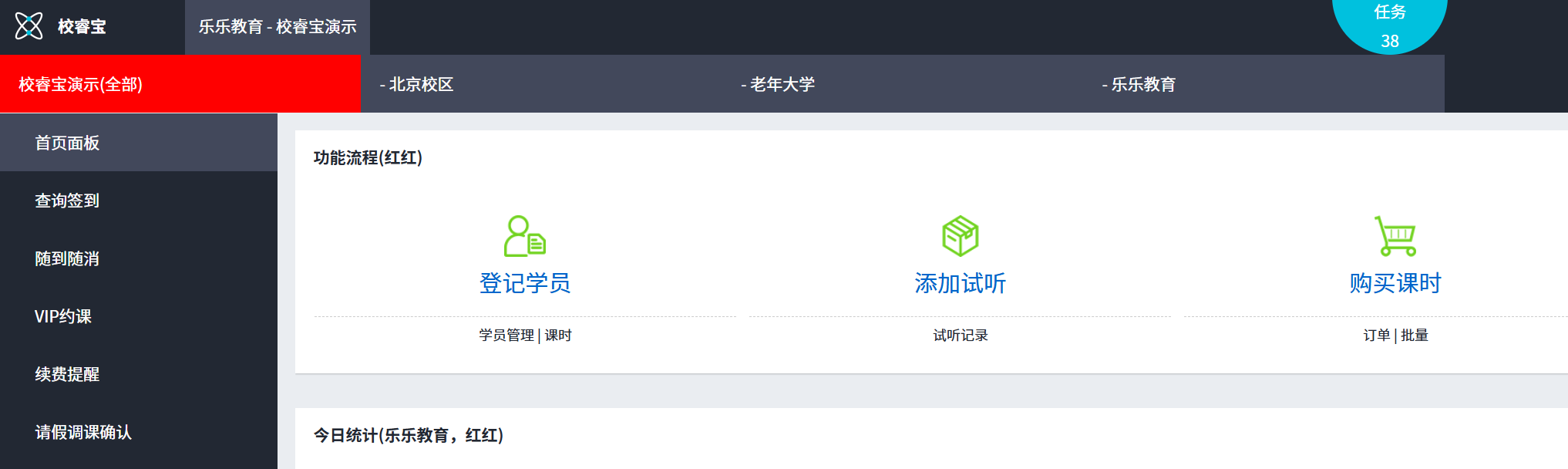1568x469 pixels.
Task: Click the 添加试听 box icon
Action: [x=960, y=236]
